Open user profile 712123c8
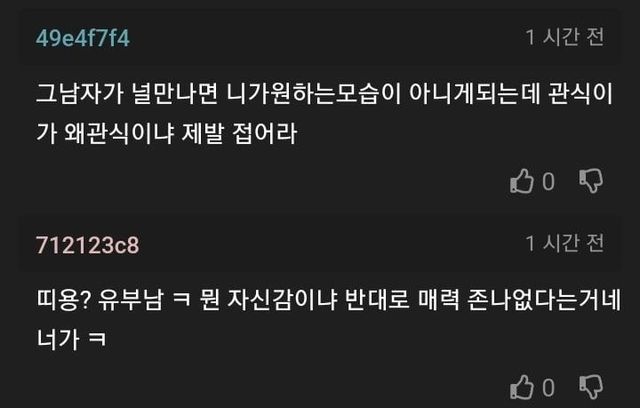Image resolution: width=640 pixels, height=408 pixels. (87, 245)
